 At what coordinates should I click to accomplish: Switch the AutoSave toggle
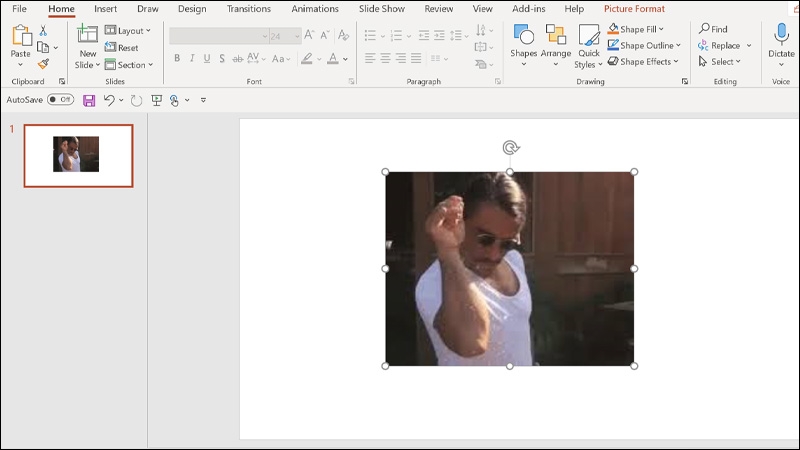pos(60,99)
